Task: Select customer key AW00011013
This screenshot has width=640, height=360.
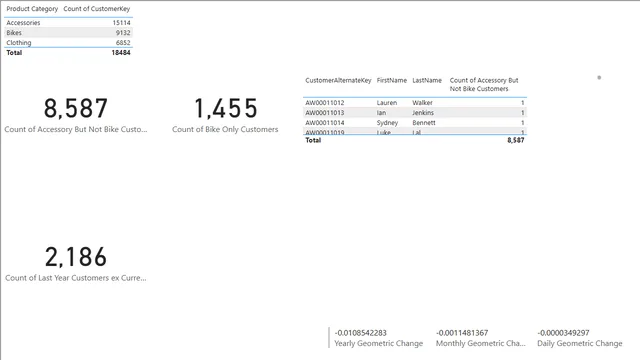Action: (325, 113)
